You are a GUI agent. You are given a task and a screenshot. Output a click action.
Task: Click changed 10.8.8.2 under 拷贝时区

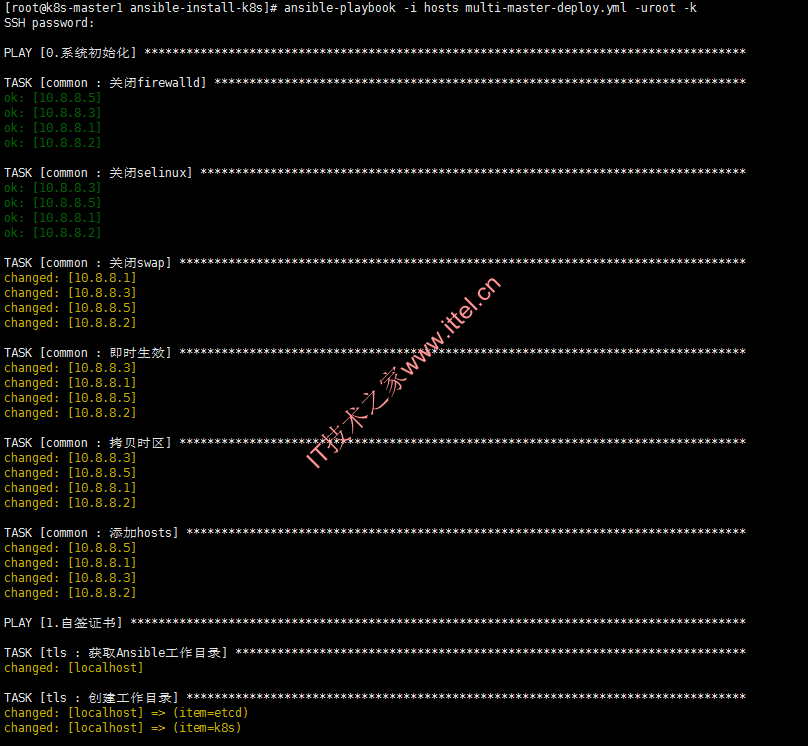pos(70,503)
